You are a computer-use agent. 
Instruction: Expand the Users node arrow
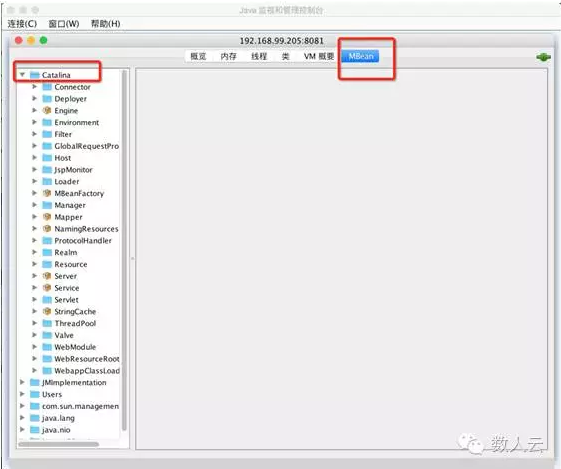click(x=22, y=394)
